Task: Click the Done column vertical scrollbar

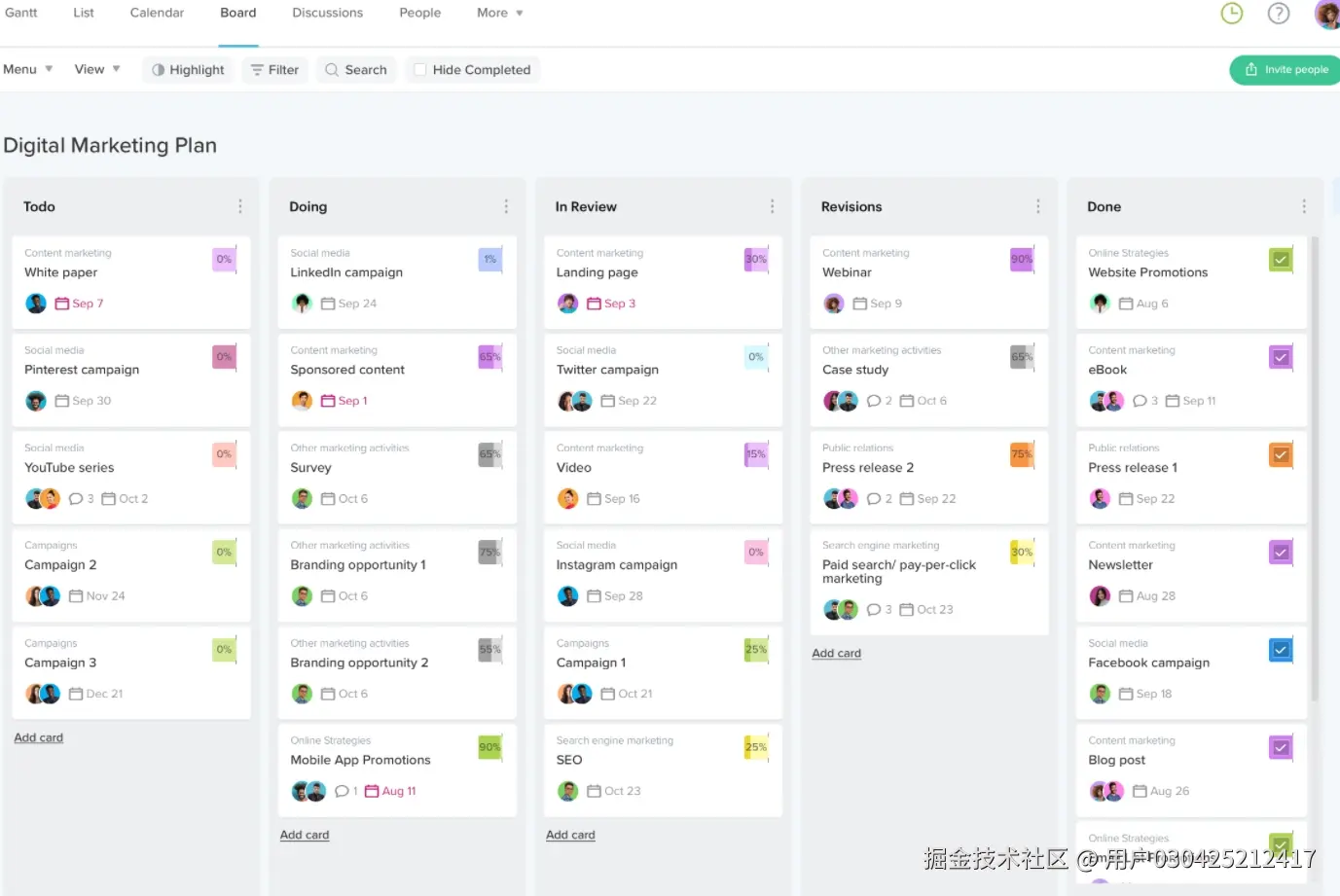Action: (x=1316, y=467)
